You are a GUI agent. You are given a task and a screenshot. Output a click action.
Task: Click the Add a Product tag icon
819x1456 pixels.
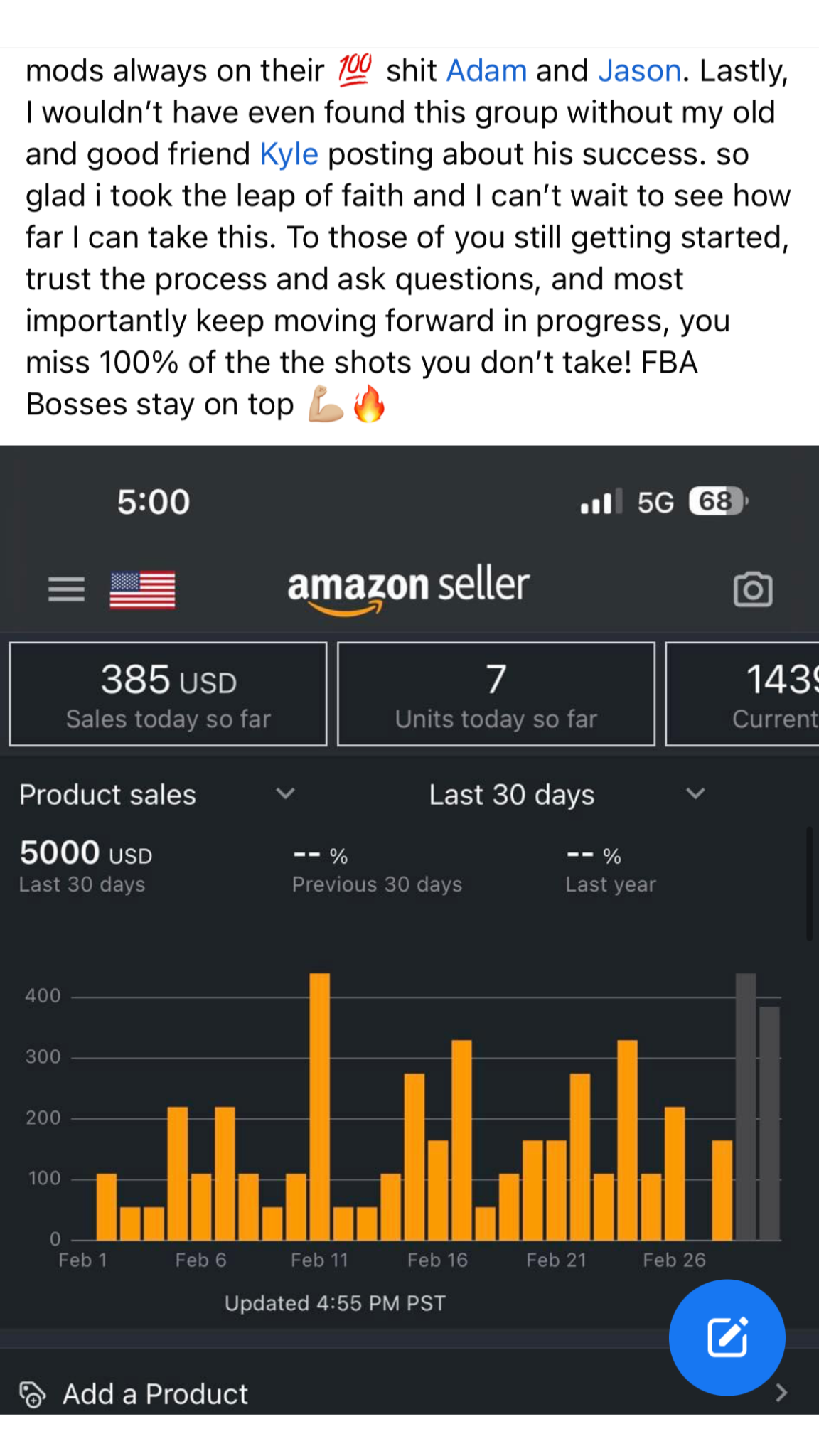[x=33, y=1394]
